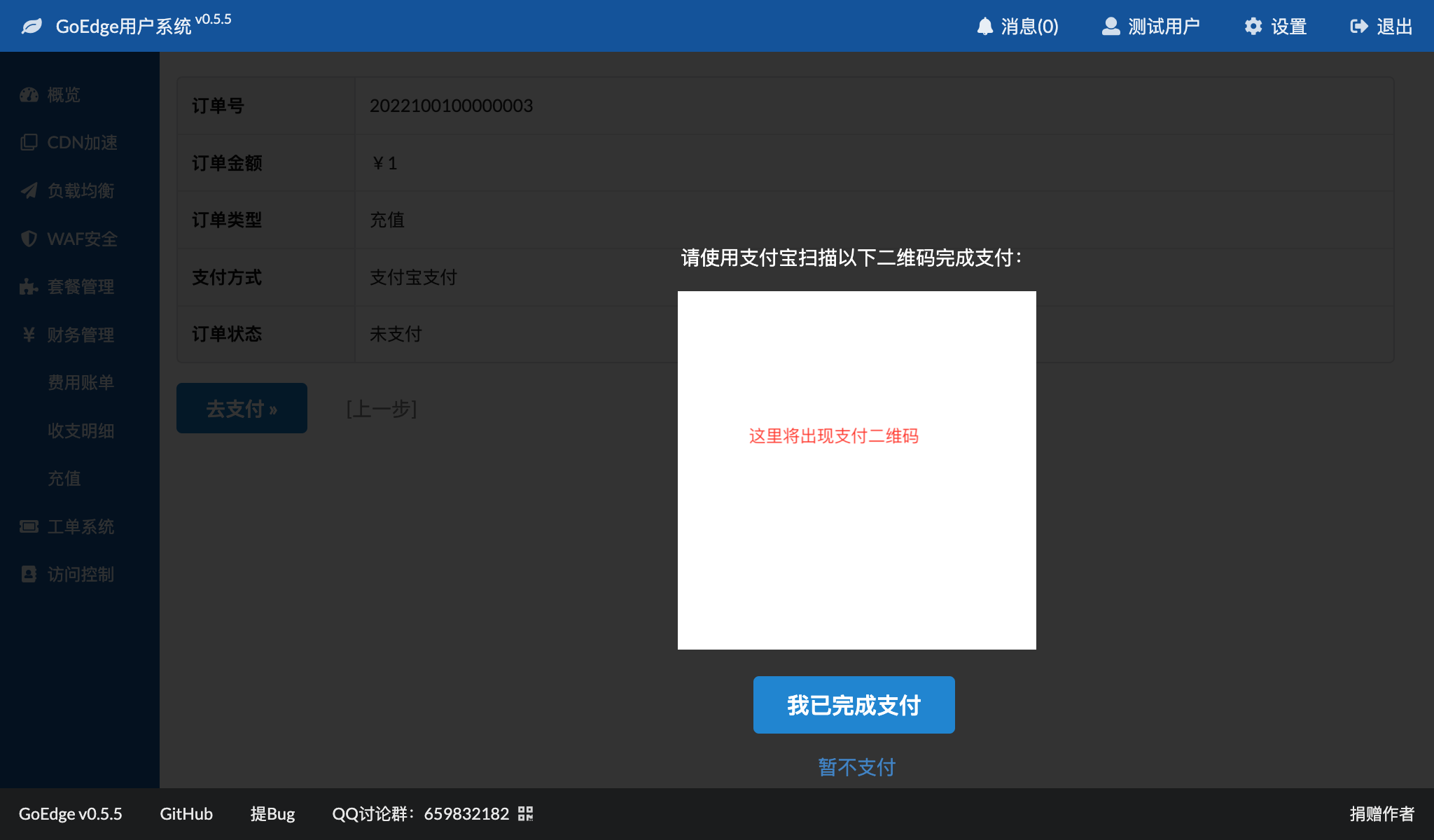
Task: Click the 订单金额 row label
Action: click(227, 163)
